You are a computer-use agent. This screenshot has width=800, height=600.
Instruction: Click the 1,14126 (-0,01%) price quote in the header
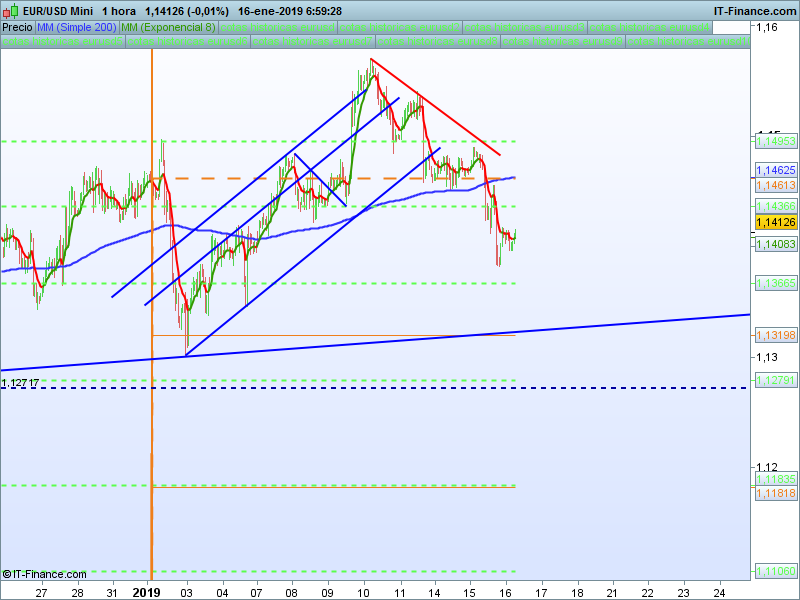pyautogui.click(x=187, y=11)
